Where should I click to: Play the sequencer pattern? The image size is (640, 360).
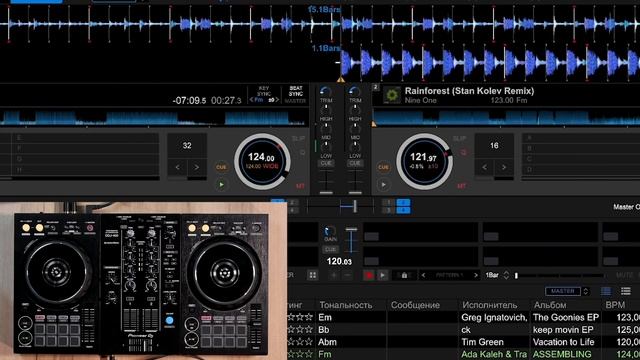coord(382,276)
